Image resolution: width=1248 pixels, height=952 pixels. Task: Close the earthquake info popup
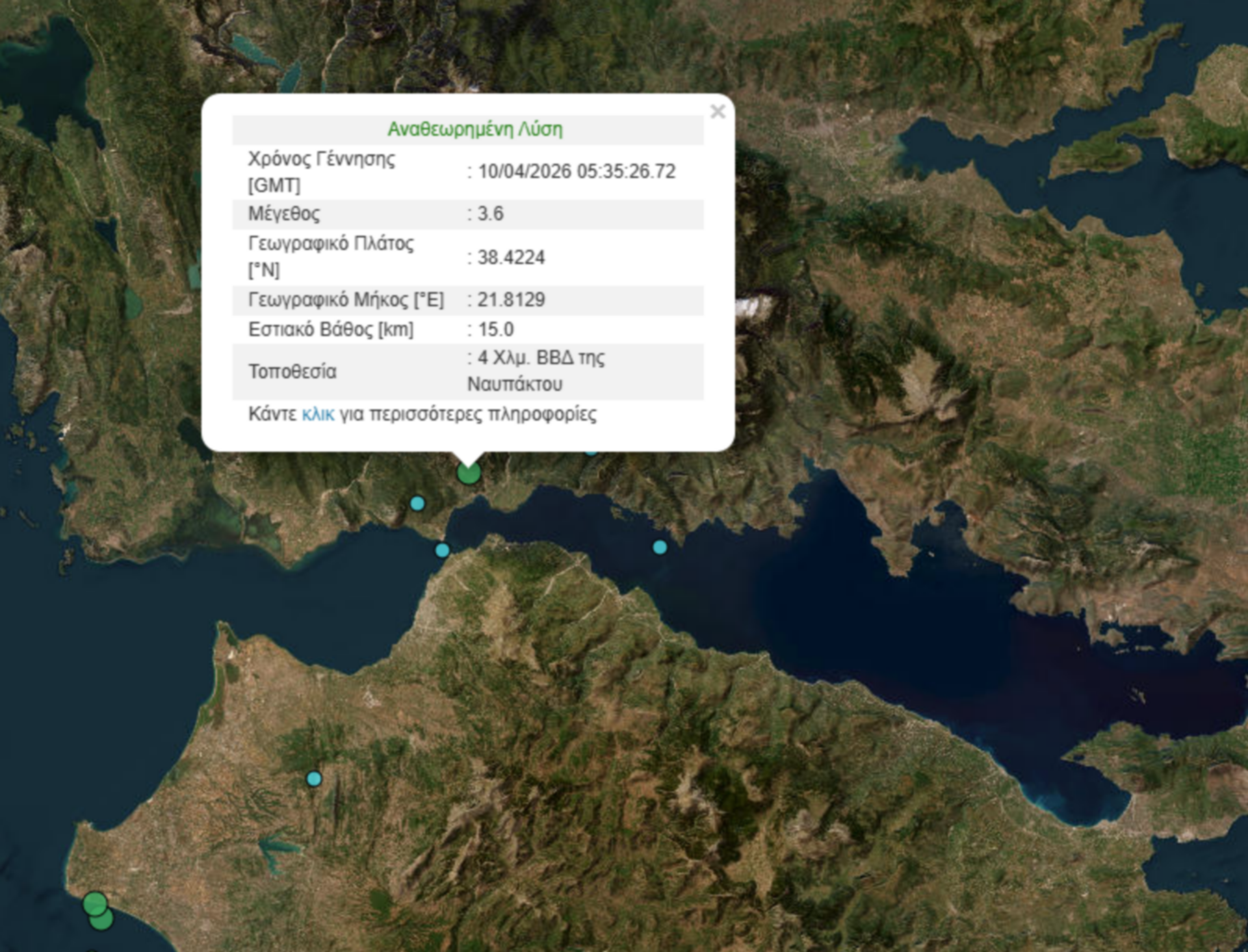[718, 112]
